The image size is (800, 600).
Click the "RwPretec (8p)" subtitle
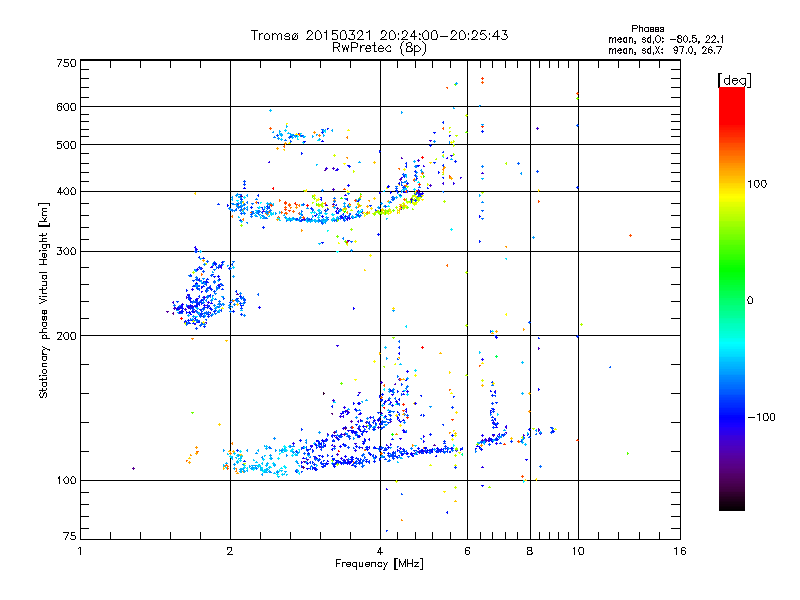(x=379, y=48)
